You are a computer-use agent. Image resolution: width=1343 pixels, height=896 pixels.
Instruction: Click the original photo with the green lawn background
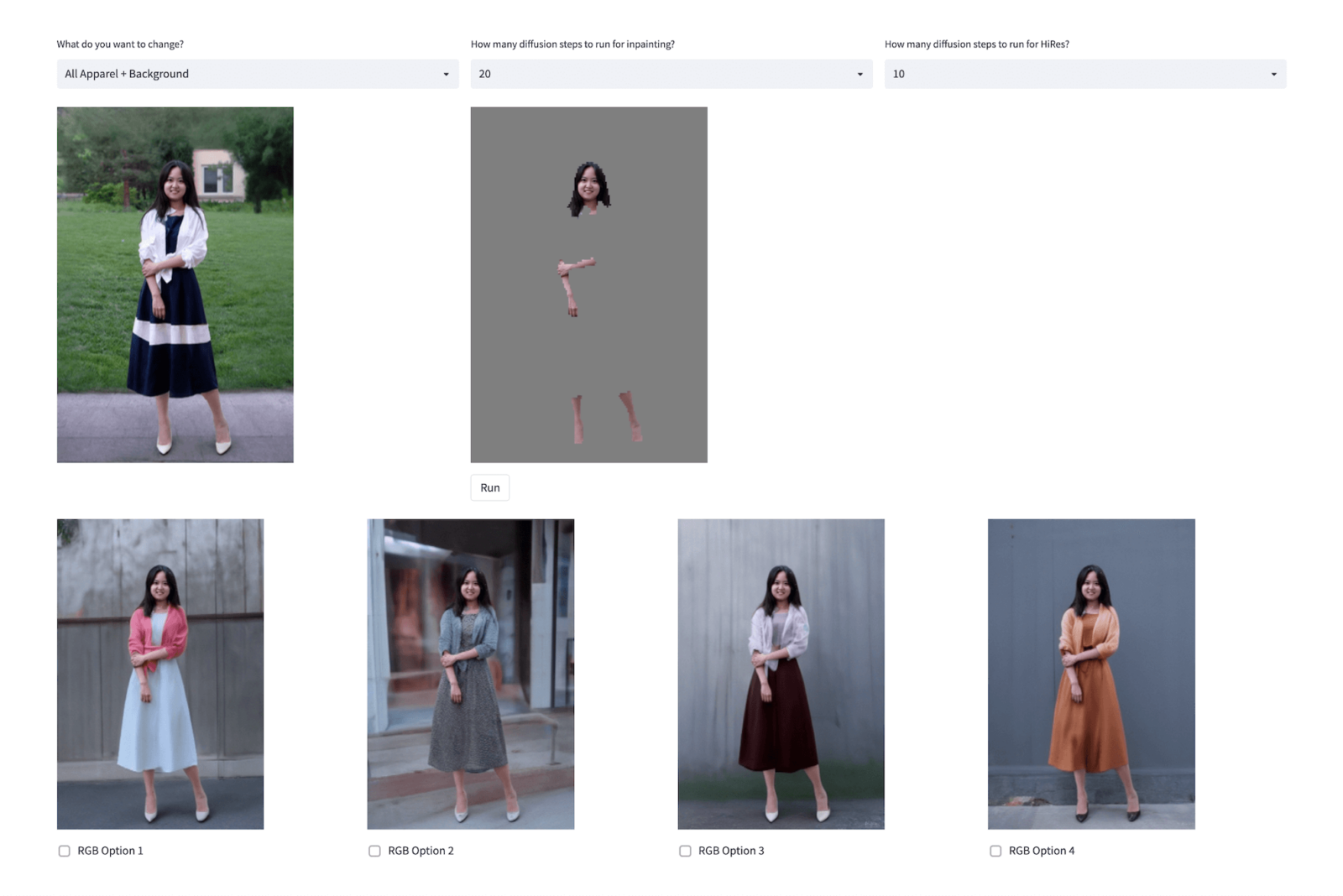coord(175,284)
